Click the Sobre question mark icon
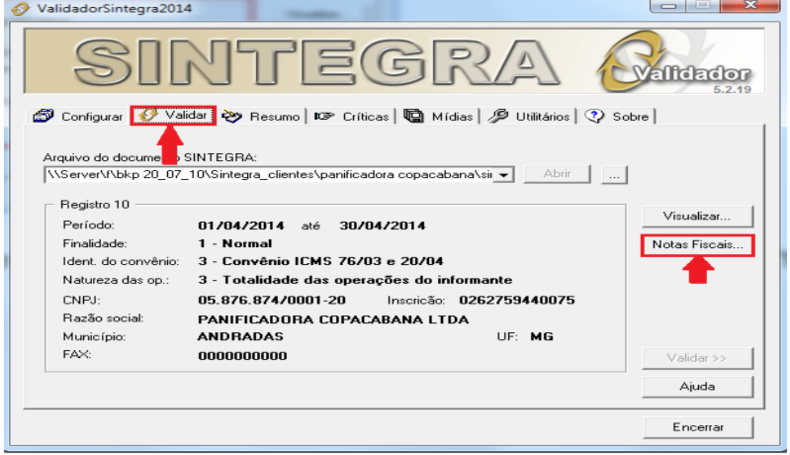The height and width of the screenshot is (455, 790). 594,117
